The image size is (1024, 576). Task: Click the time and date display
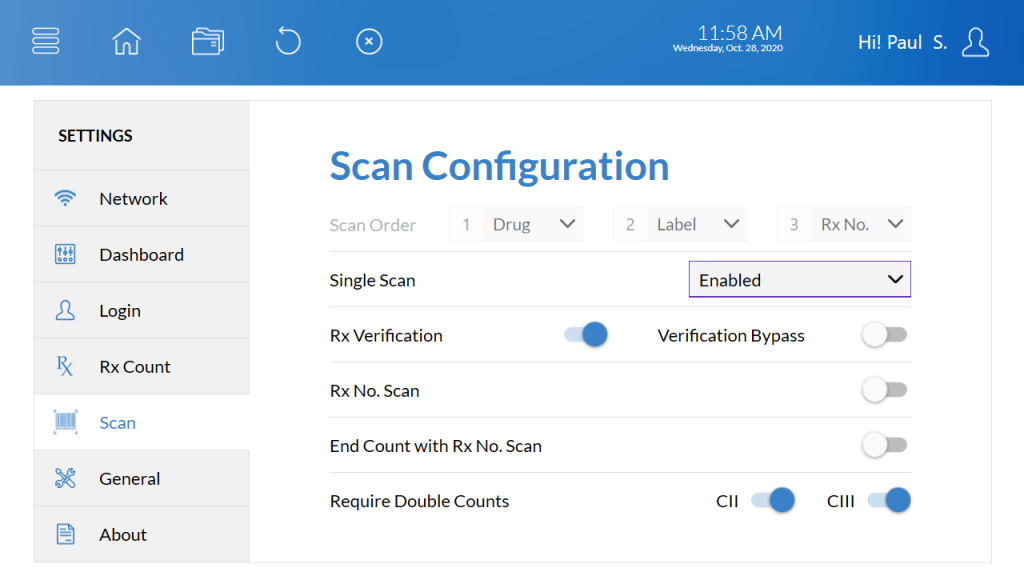click(728, 39)
